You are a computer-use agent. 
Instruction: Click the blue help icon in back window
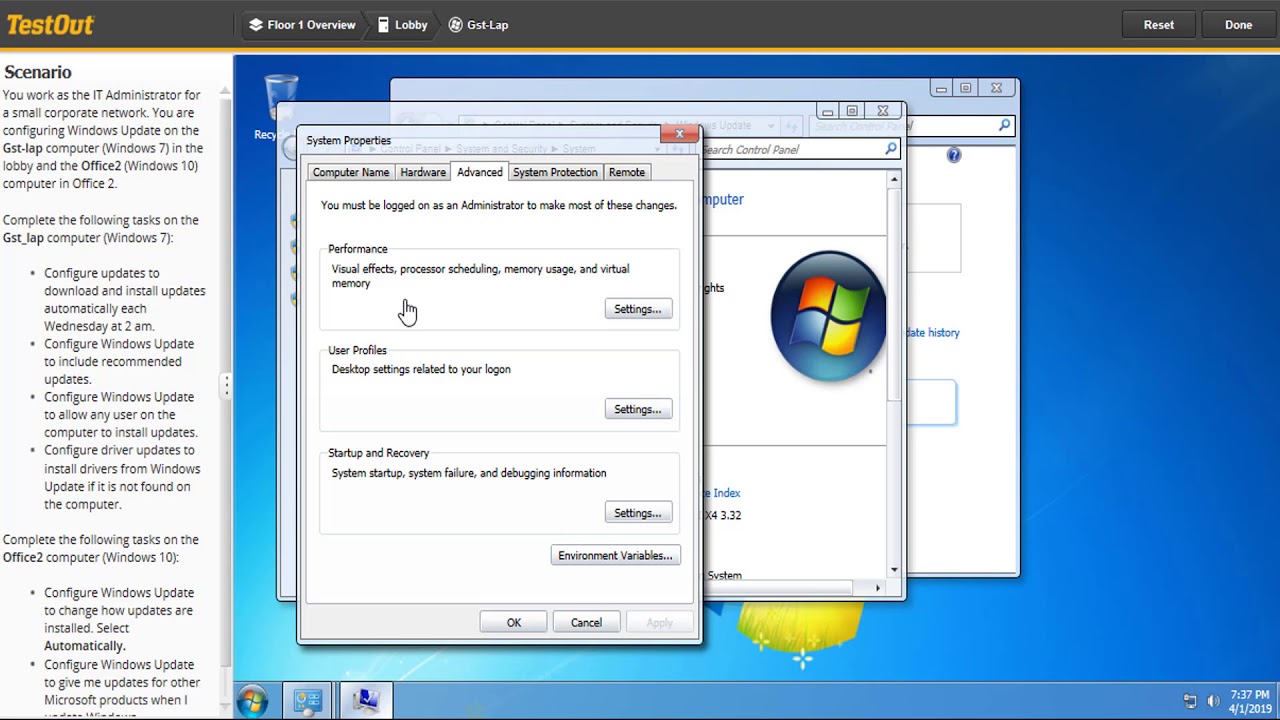click(954, 155)
